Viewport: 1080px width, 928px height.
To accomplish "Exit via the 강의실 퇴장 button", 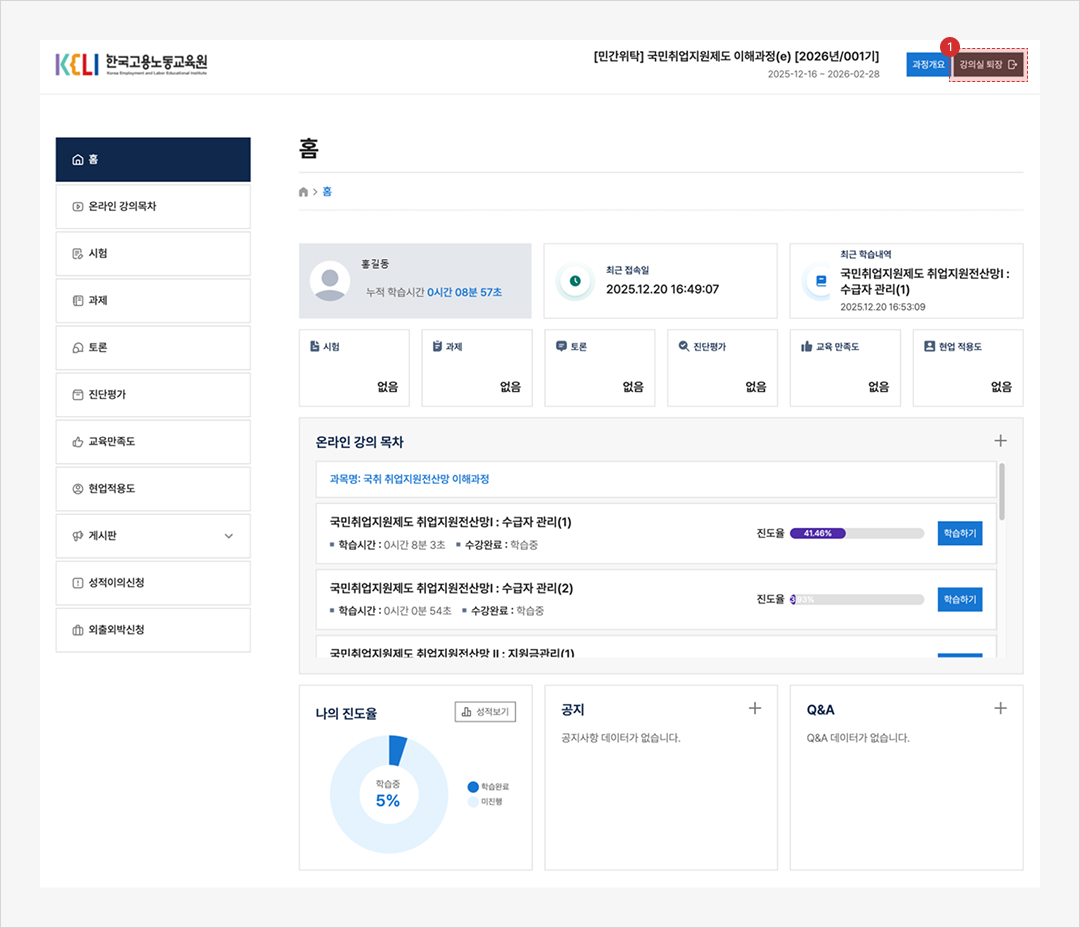I will point(987,65).
